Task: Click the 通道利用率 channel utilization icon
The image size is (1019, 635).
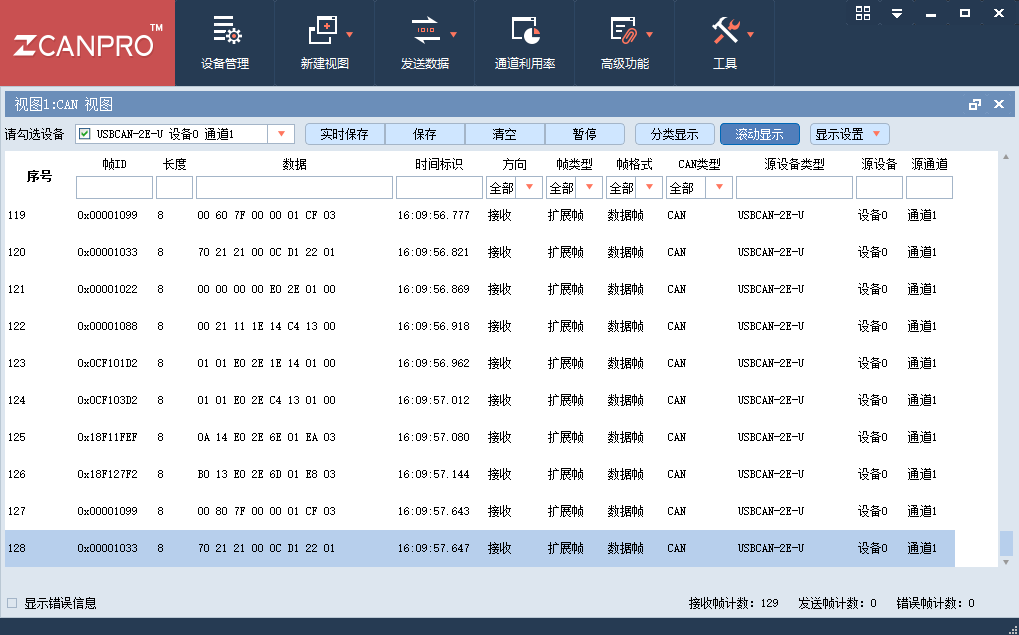Action: point(525,40)
